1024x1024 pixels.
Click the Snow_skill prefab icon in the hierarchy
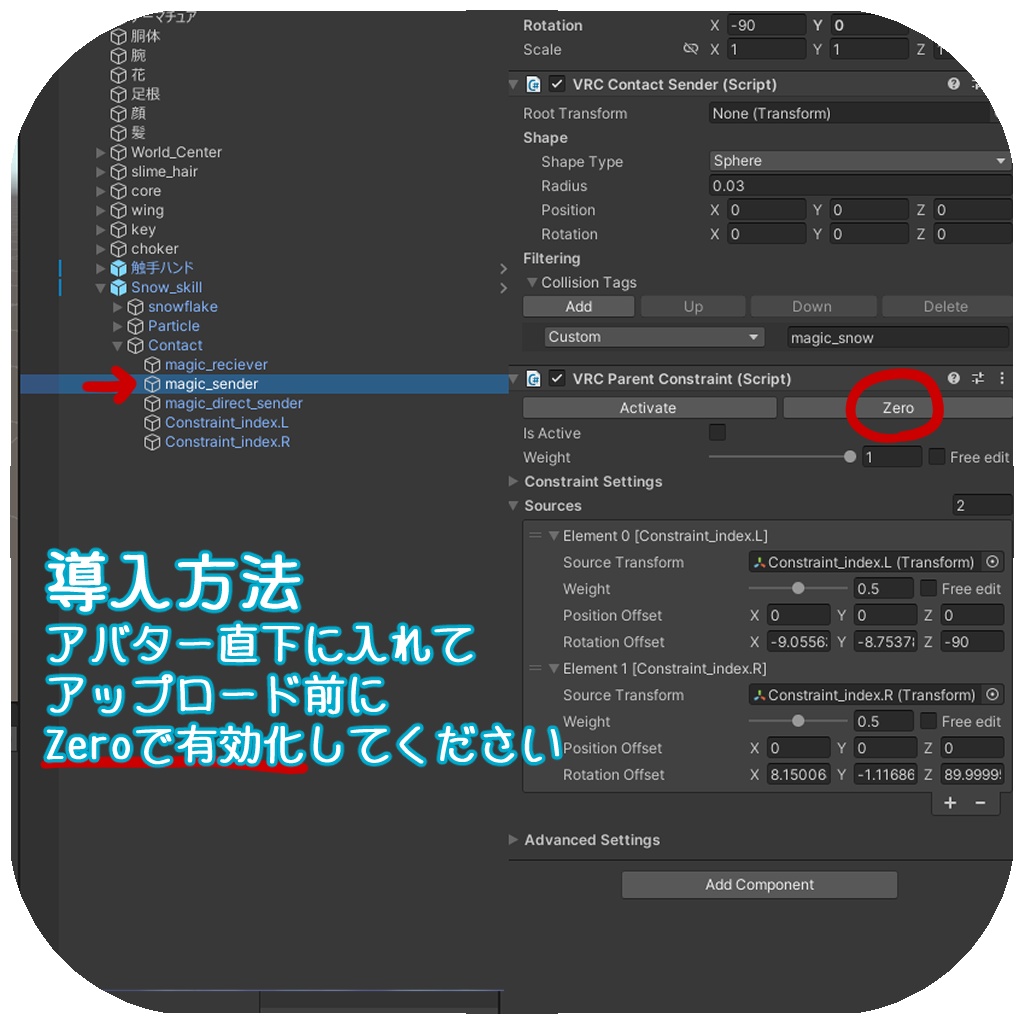pyautogui.click(x=118, y=287)
